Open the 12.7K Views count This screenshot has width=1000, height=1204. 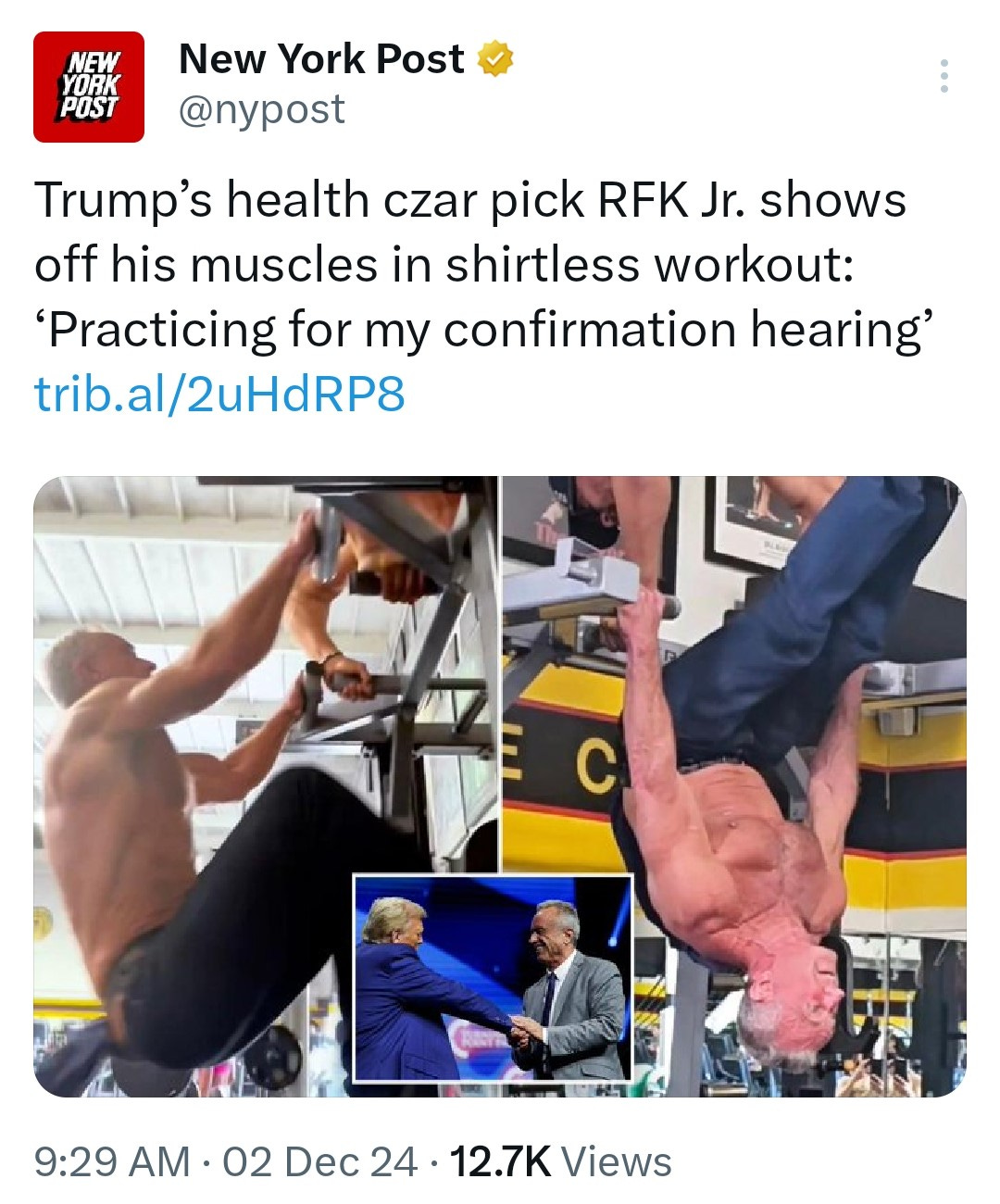tap(560, 1161)
